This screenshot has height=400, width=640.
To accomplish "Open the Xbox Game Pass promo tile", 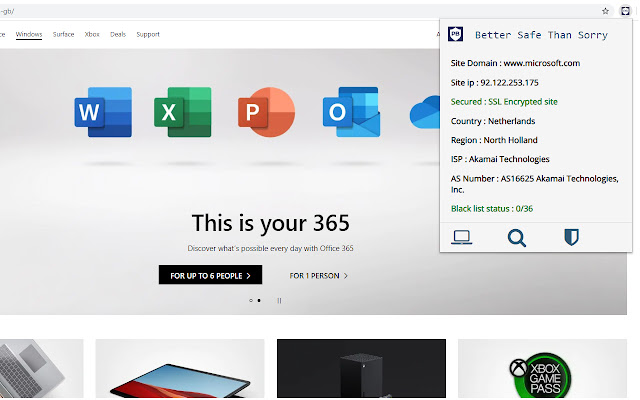I will (542, 369).
